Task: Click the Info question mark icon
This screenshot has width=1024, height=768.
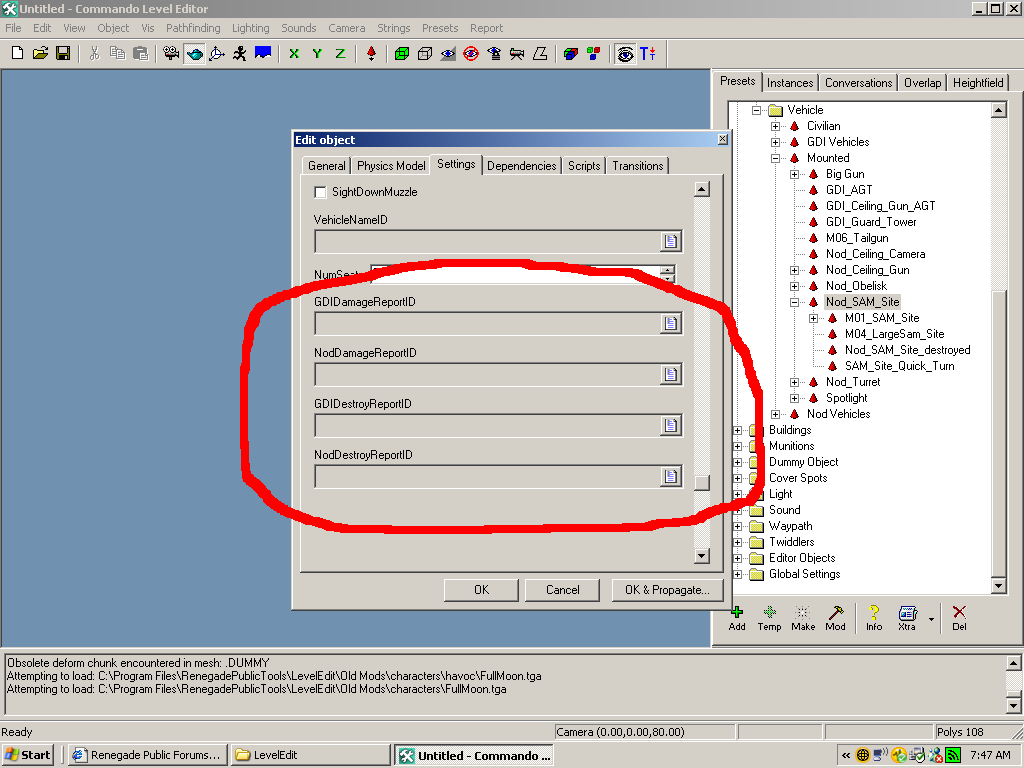Action: pyautogui.click(x=874, y=613)
